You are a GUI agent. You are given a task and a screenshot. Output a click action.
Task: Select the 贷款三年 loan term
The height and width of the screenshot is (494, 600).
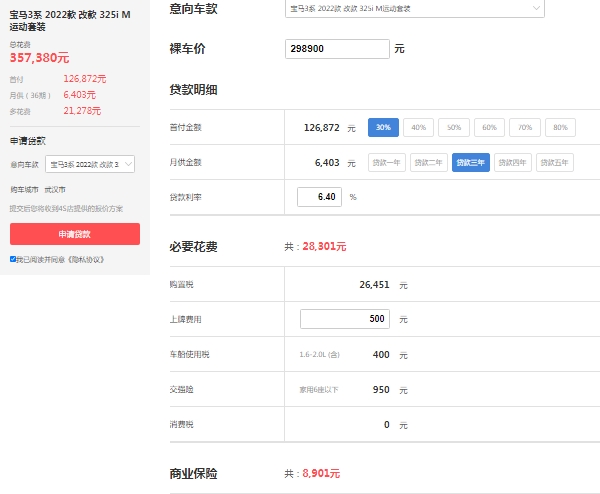point(471,162)
